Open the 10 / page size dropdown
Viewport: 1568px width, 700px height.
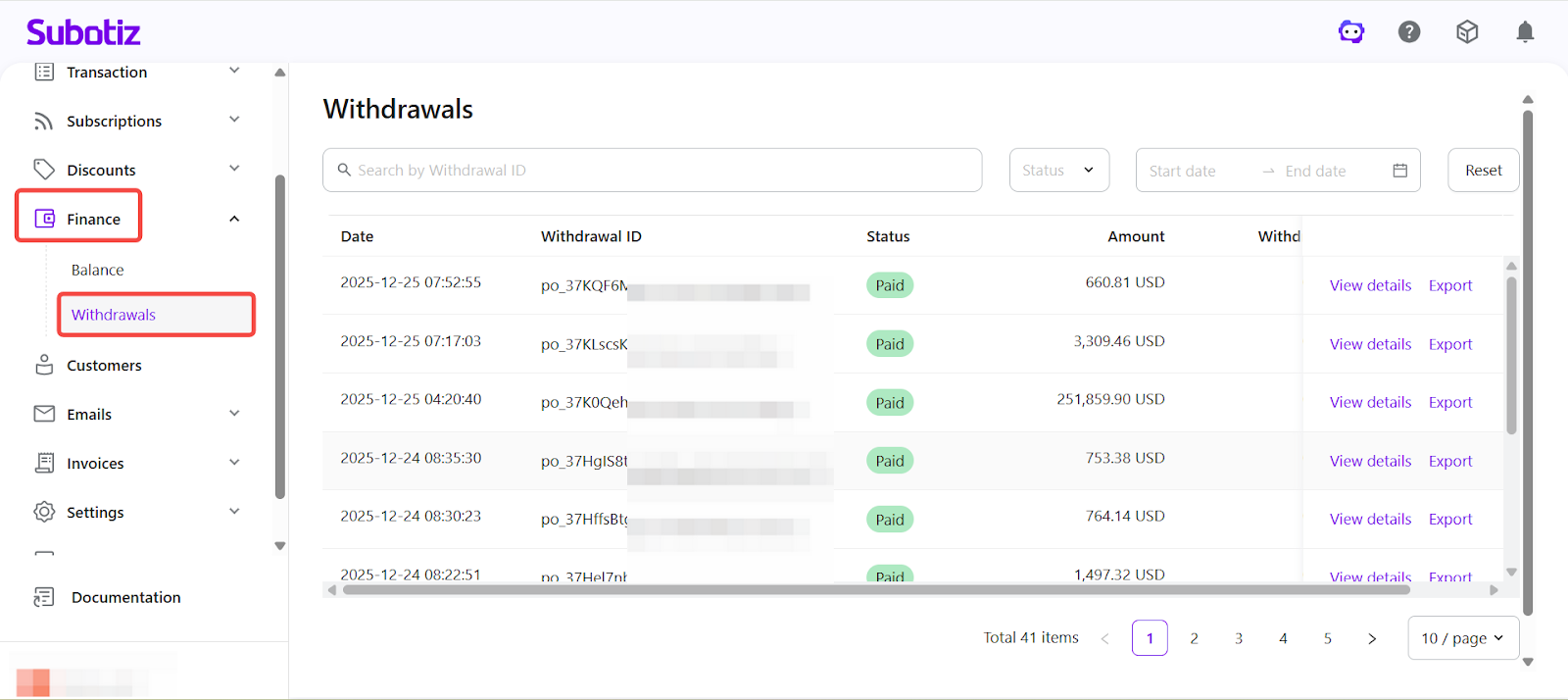1462,638
